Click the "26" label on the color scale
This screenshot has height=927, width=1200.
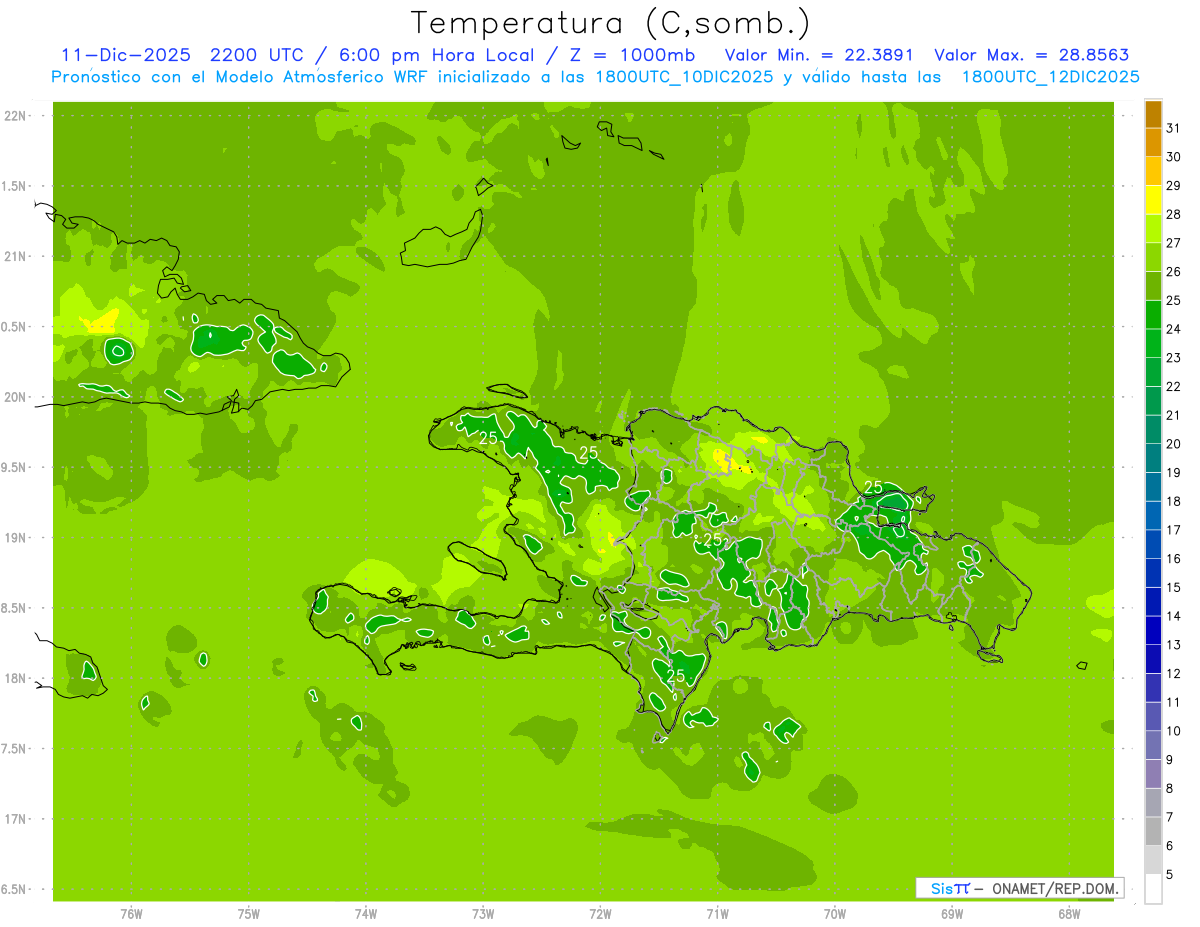(1174, 272)
